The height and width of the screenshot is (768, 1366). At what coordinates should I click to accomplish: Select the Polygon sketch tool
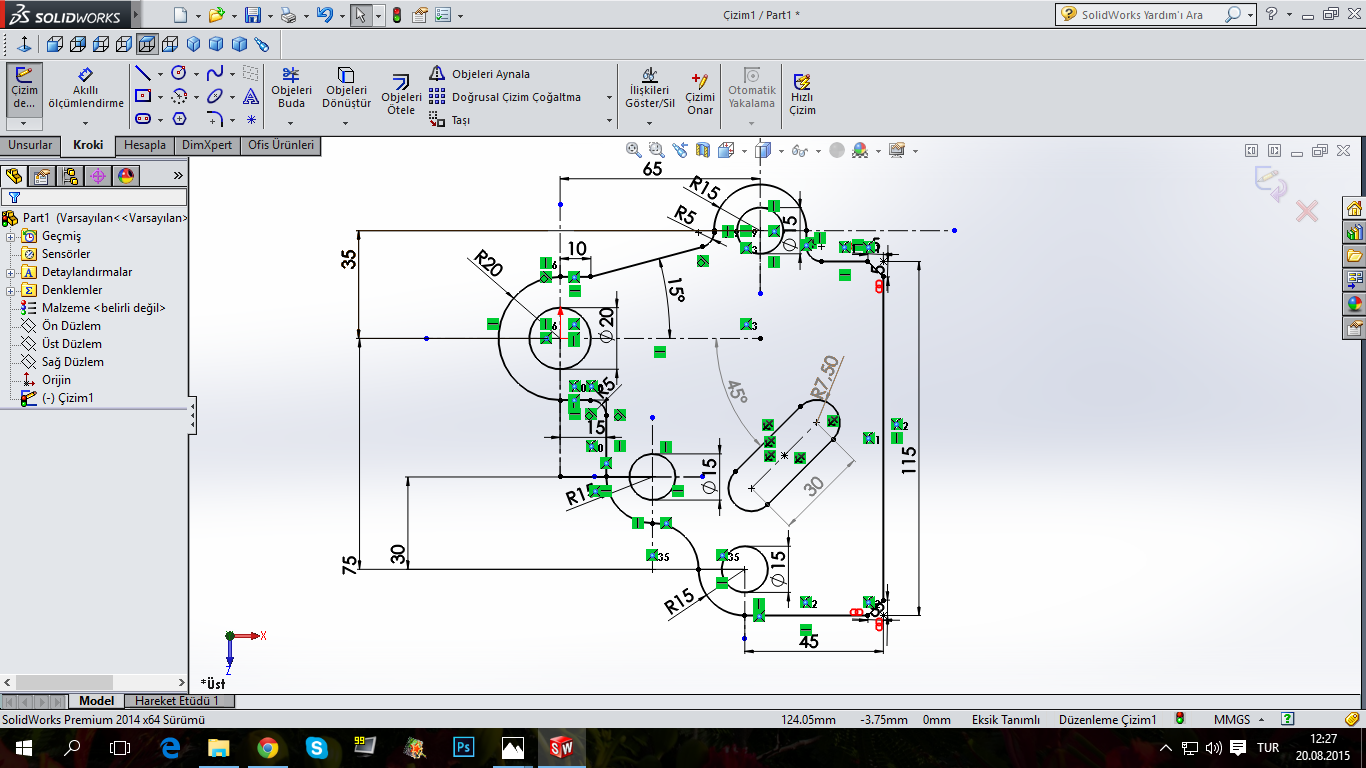pyautogui.click(x=179, y=119)
